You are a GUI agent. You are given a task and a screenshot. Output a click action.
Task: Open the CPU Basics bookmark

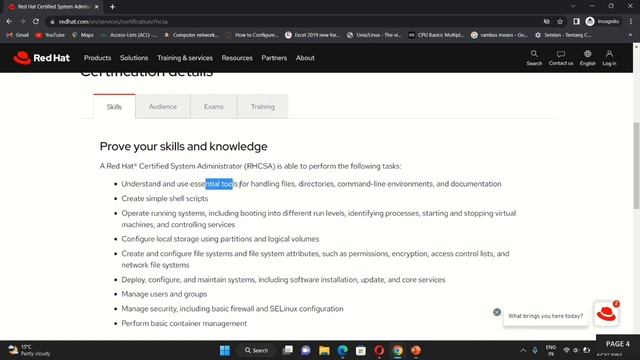[436, 35]
